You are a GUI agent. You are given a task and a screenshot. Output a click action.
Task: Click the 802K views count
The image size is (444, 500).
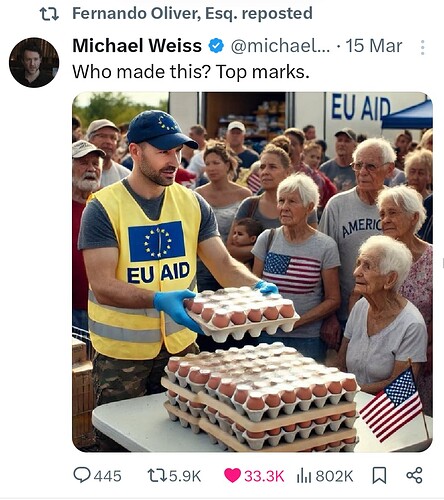(x=334, y=476)
